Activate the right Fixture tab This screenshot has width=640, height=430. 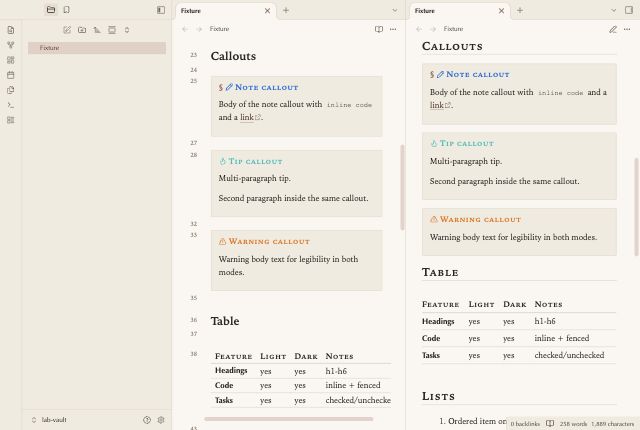[x=460, y=11]
